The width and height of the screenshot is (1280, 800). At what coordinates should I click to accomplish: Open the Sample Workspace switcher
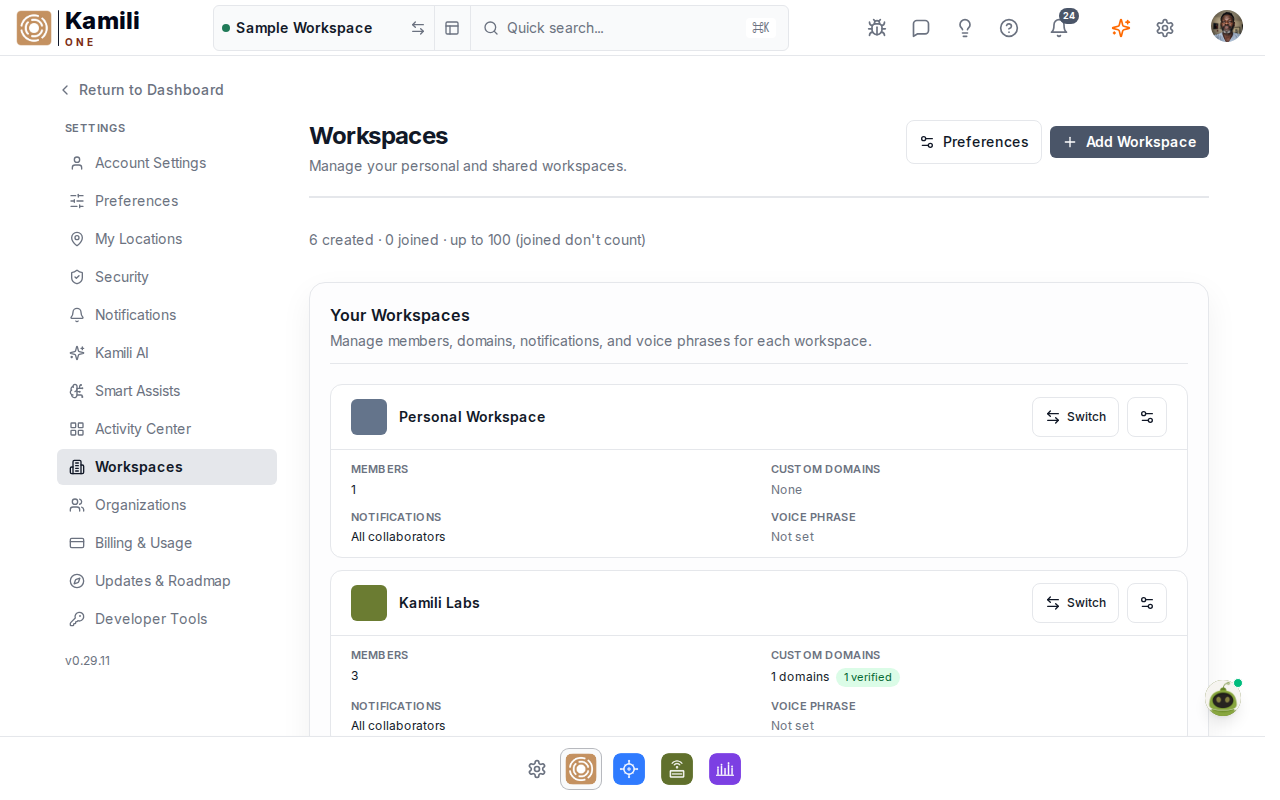click(323, 28)
